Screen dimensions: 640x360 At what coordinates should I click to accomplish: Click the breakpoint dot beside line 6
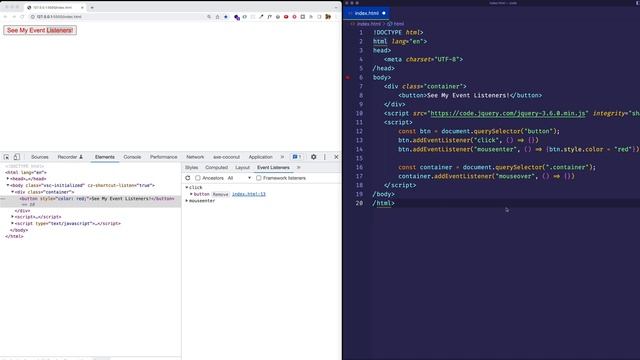348,77
